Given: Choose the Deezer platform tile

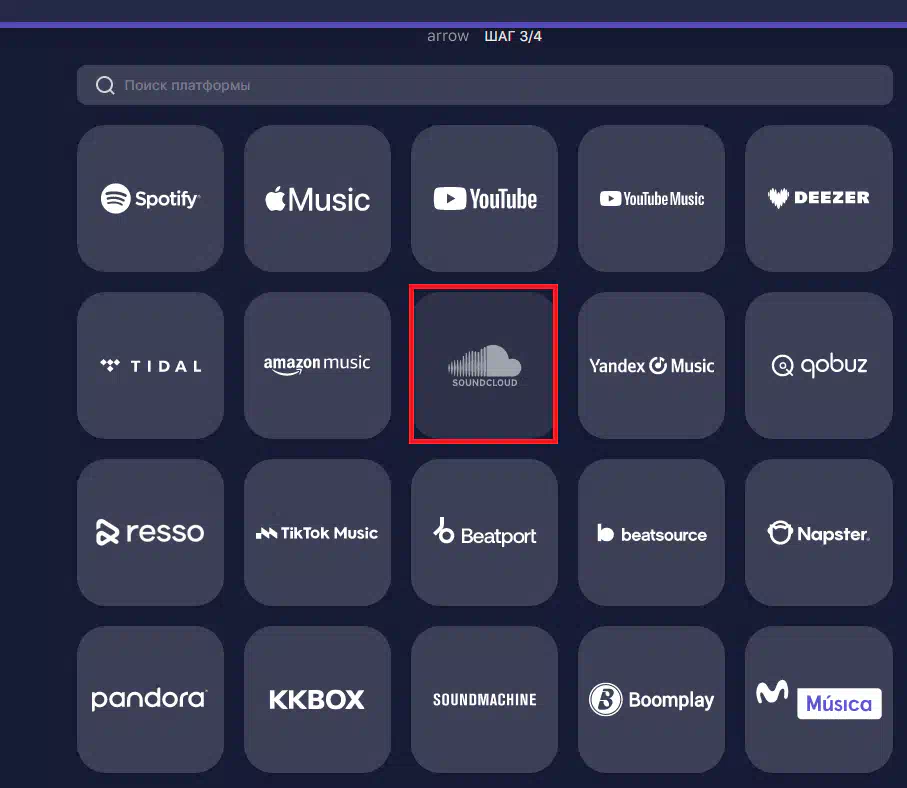Looking at the screenshot, I should click(x=818, y=198).
